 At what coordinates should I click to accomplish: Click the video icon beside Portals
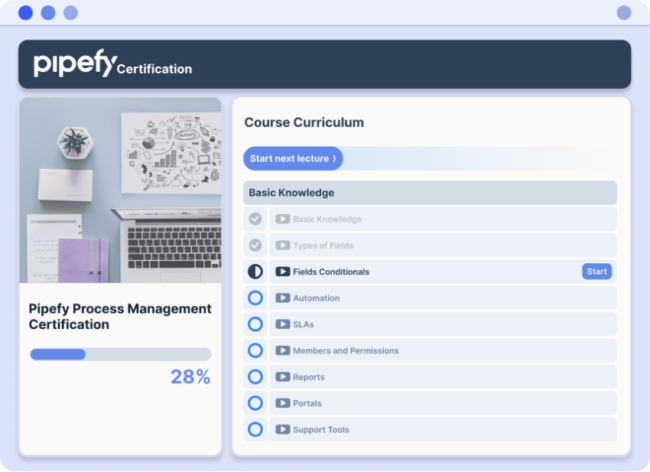283,403
